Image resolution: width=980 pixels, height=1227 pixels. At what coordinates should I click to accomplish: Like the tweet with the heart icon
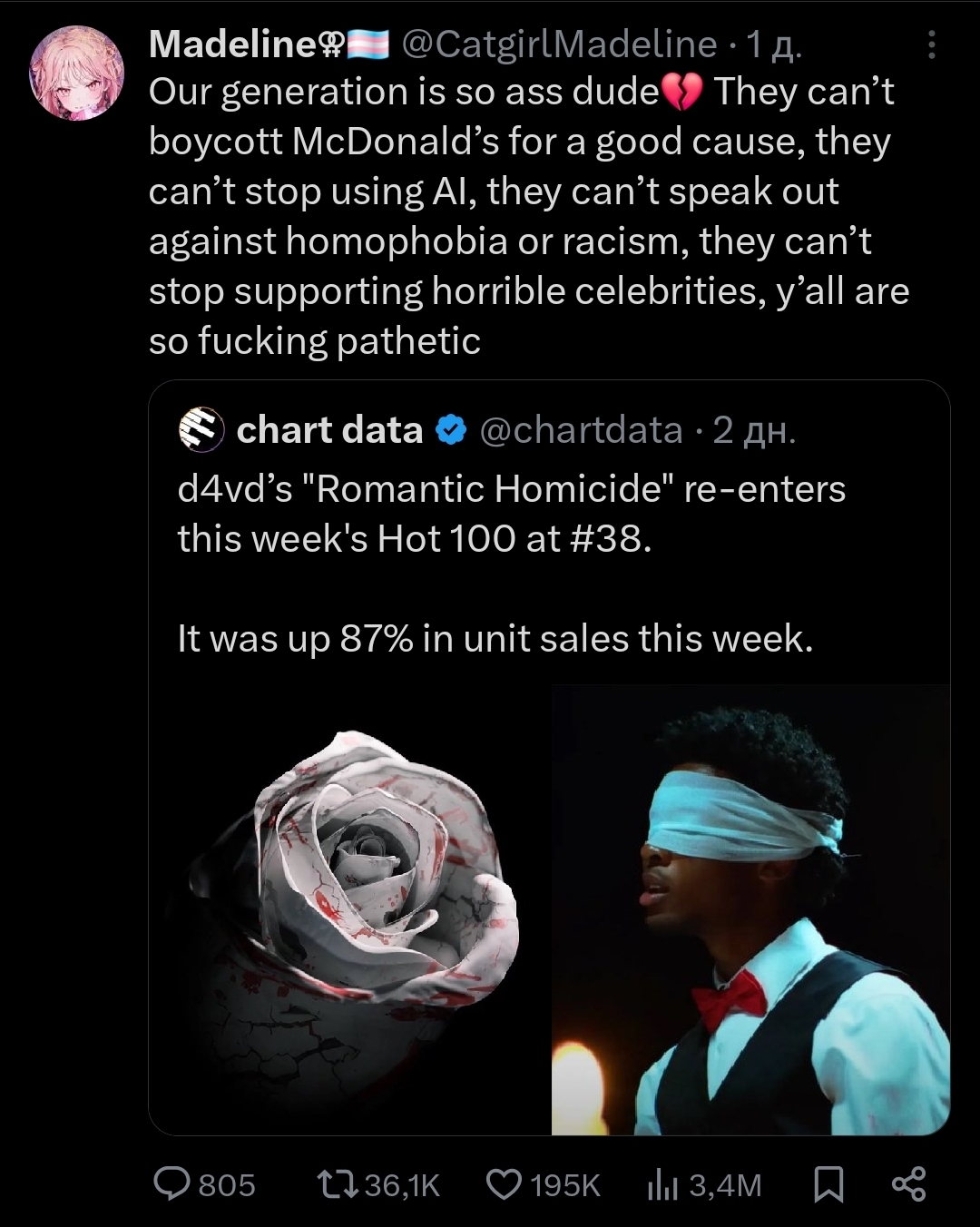[505, 1183]
